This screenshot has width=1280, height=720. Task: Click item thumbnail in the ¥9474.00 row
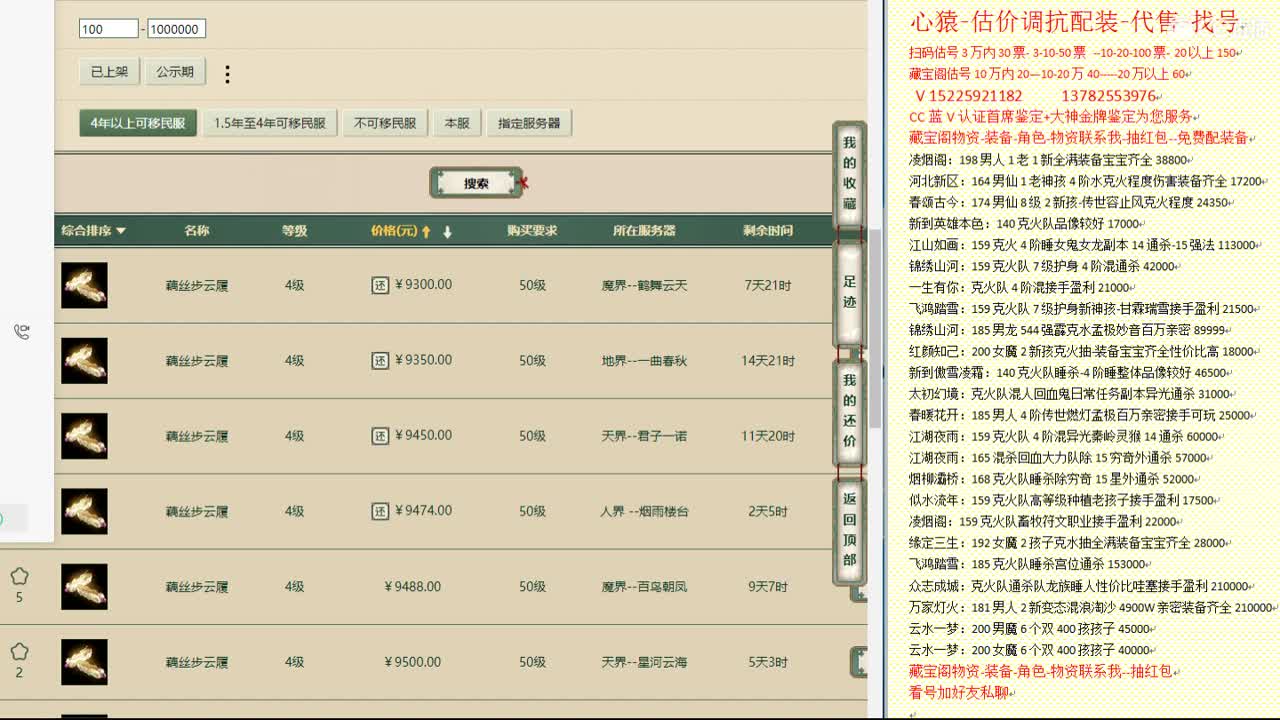point(84,511)
